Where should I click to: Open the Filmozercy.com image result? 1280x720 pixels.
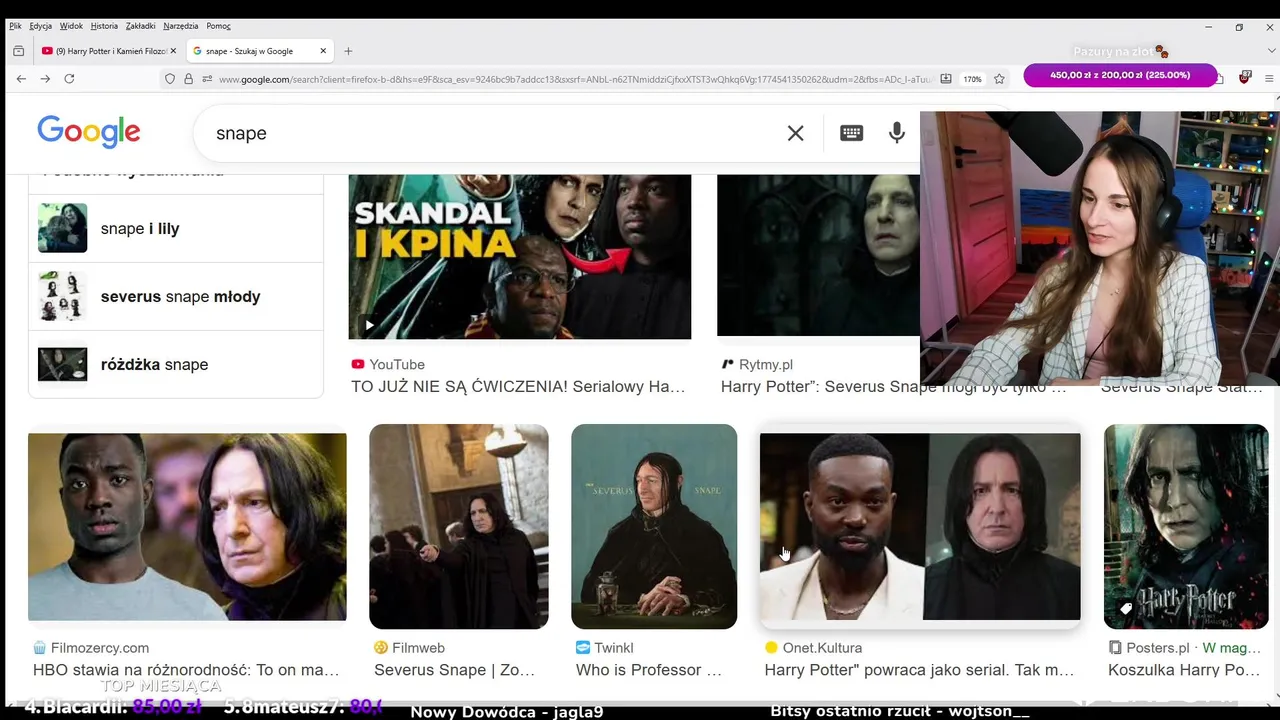(187, 527)
